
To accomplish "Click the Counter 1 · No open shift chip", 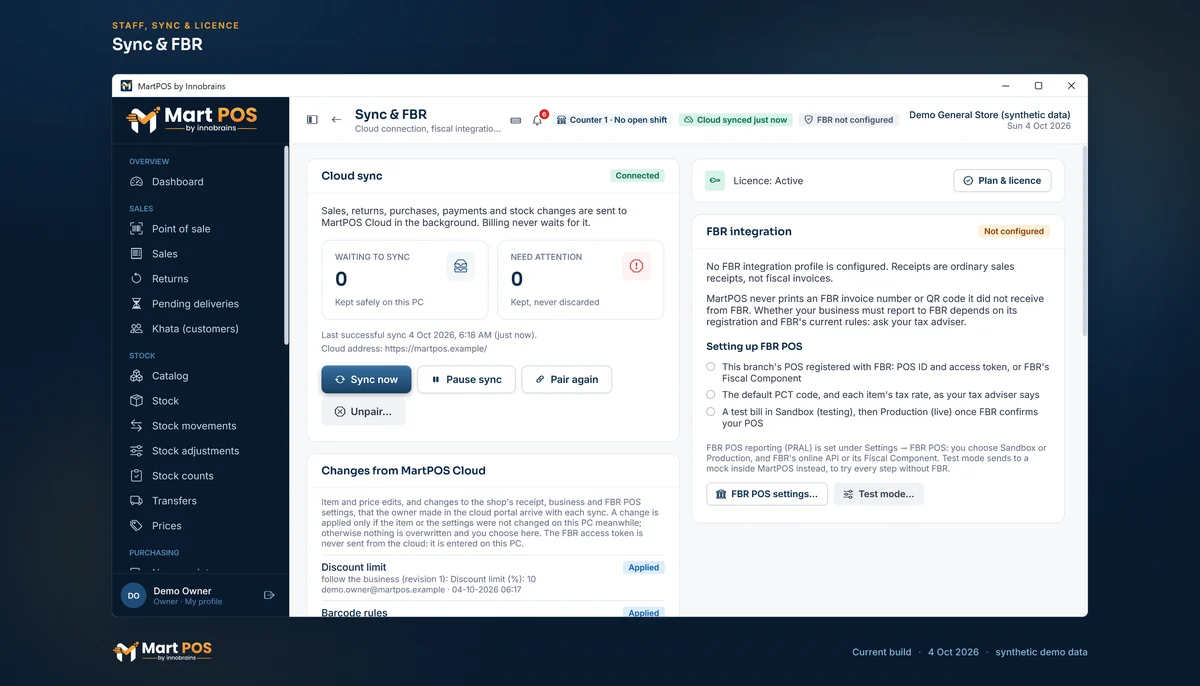I will [x=611, y=120].
